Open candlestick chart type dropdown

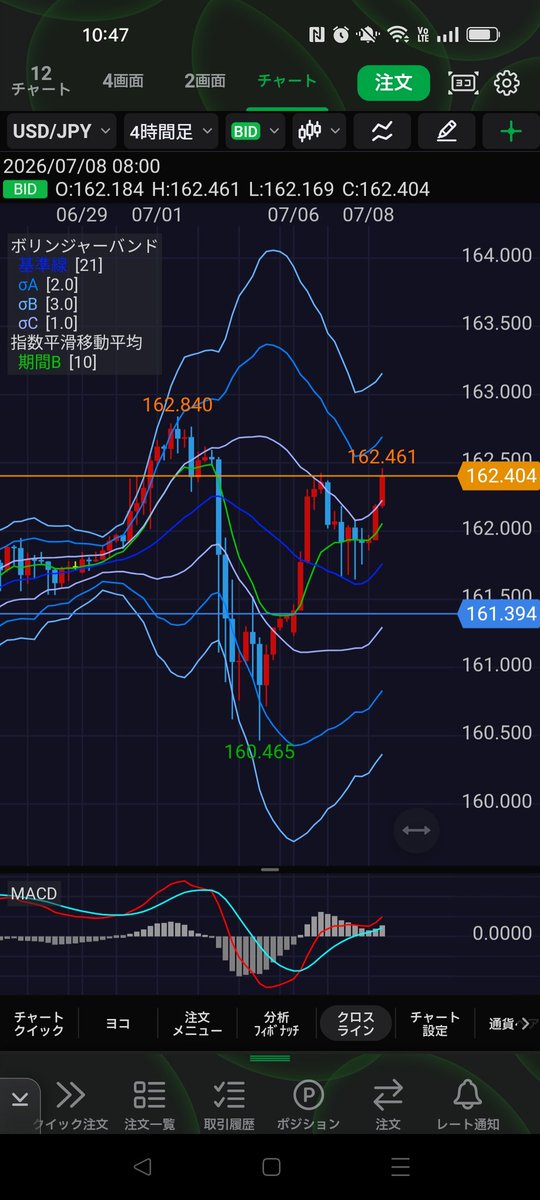tap(320, 131)
